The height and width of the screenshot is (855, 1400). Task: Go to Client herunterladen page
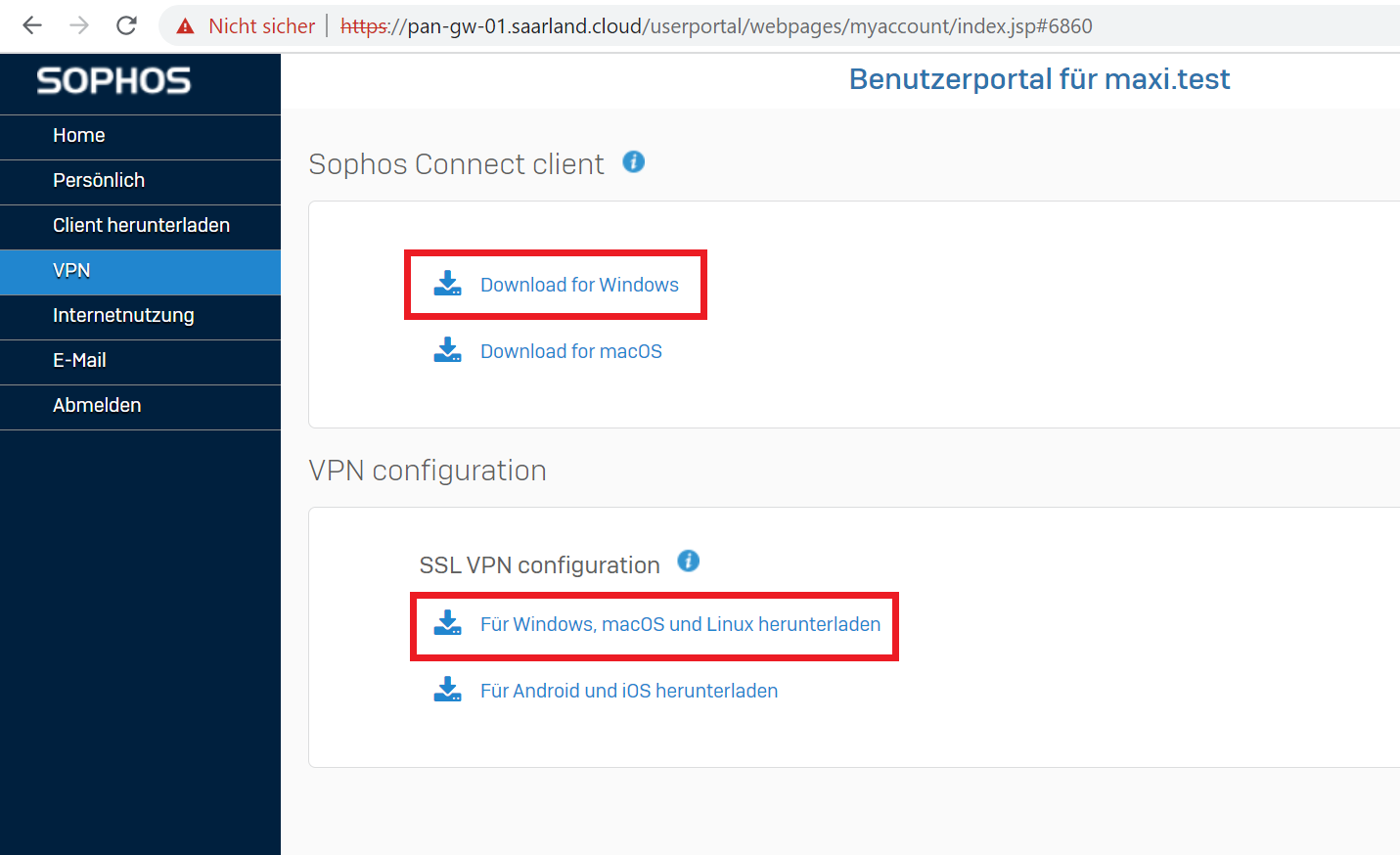point(140,226)
